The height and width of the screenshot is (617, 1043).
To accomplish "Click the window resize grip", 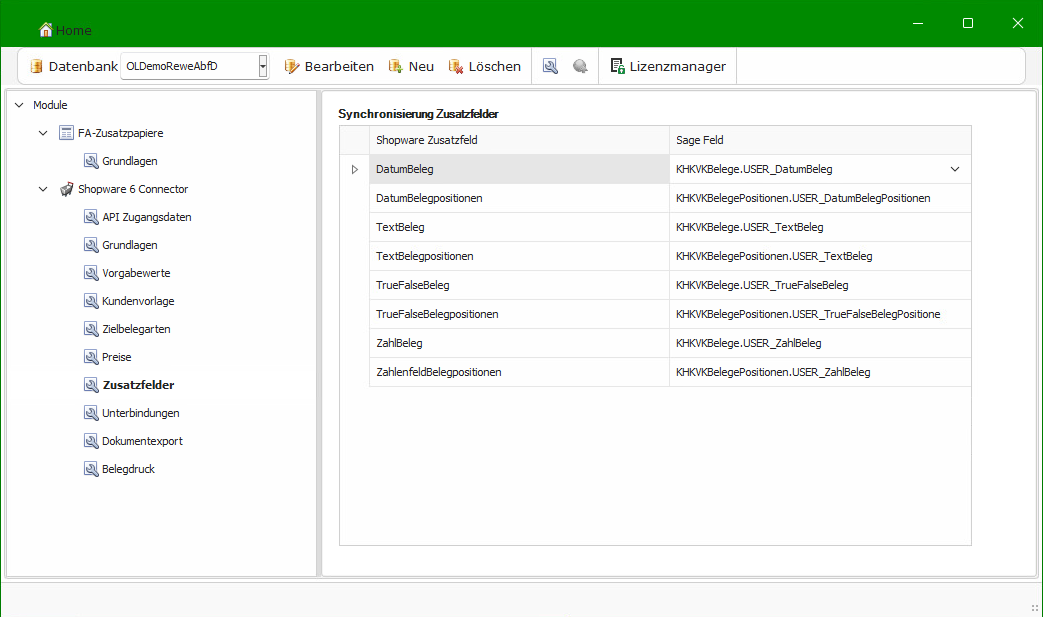I will [x=1034, y=608].
